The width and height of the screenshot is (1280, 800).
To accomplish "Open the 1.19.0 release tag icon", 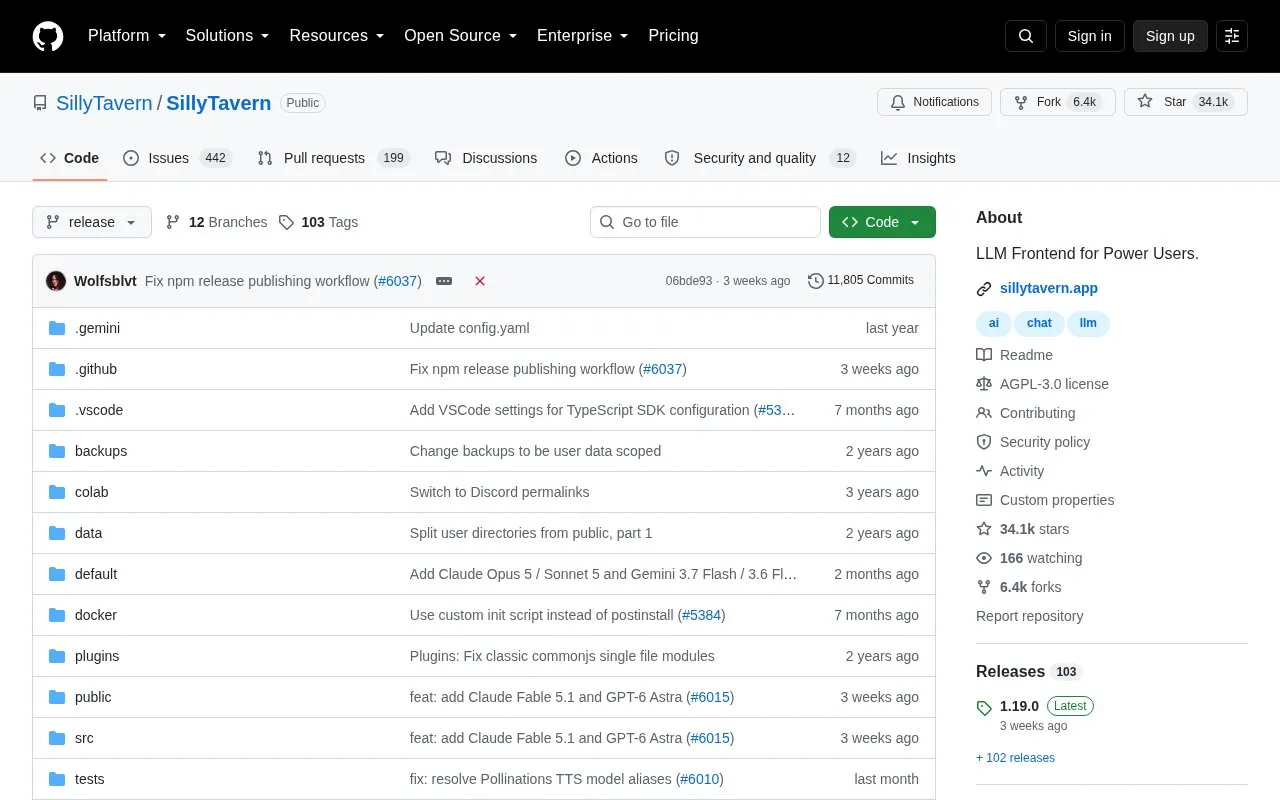I will (984, 708).
